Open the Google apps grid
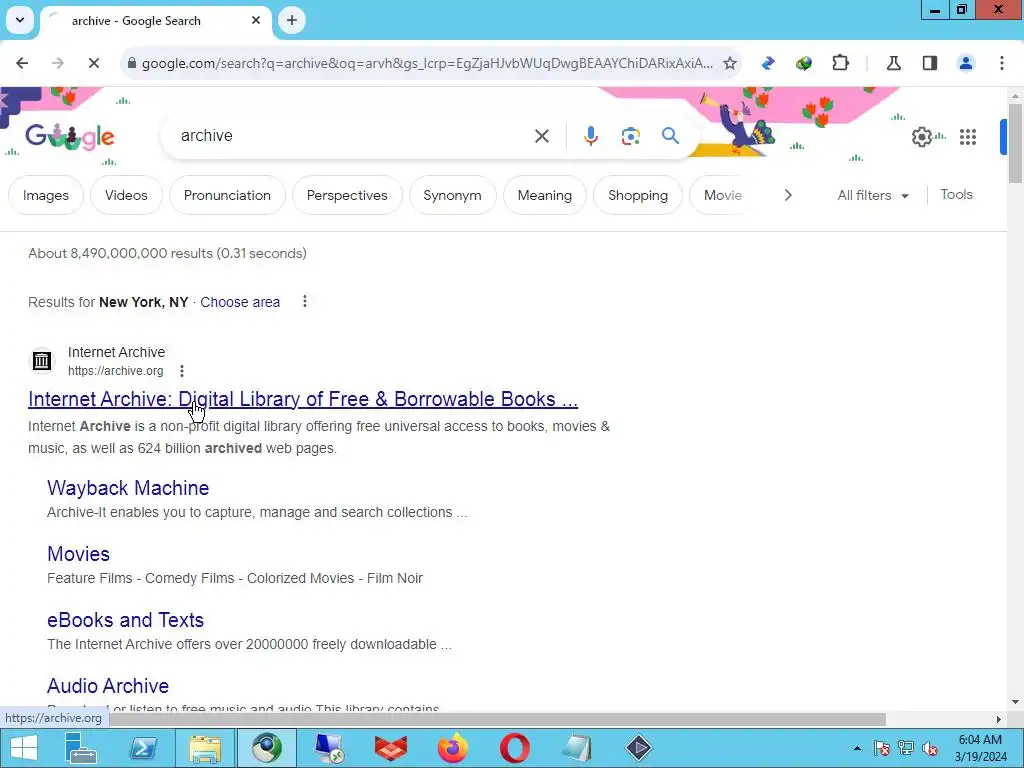1024x768 pixels. 968,136
